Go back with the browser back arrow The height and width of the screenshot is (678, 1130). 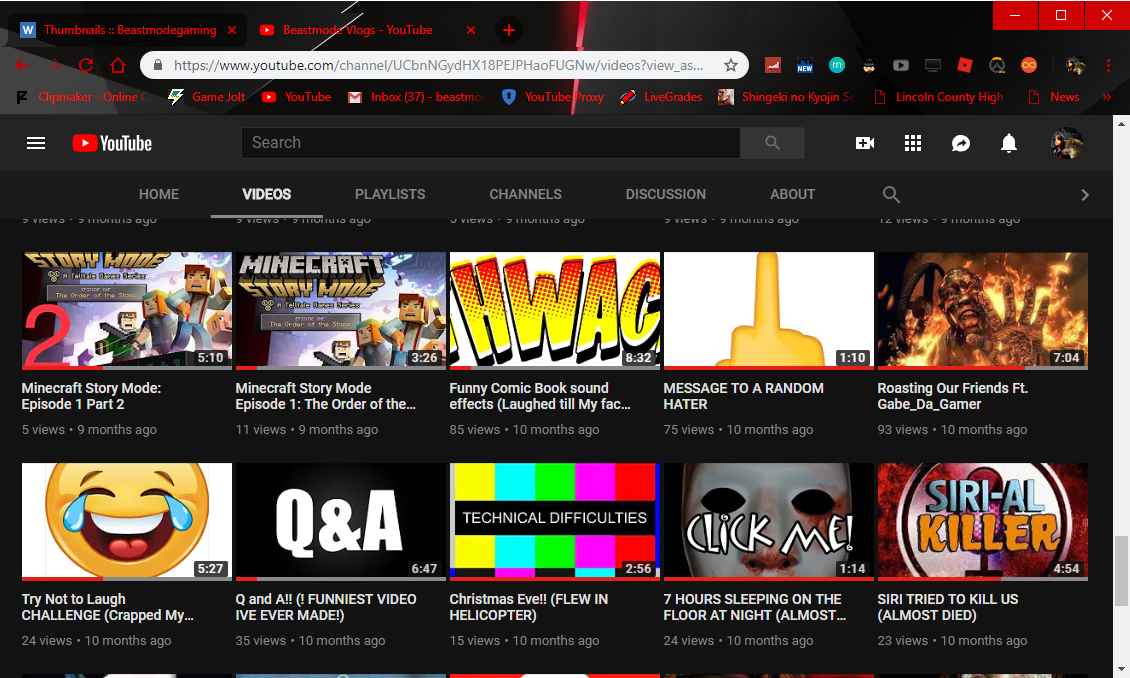[x=22, y=66]
